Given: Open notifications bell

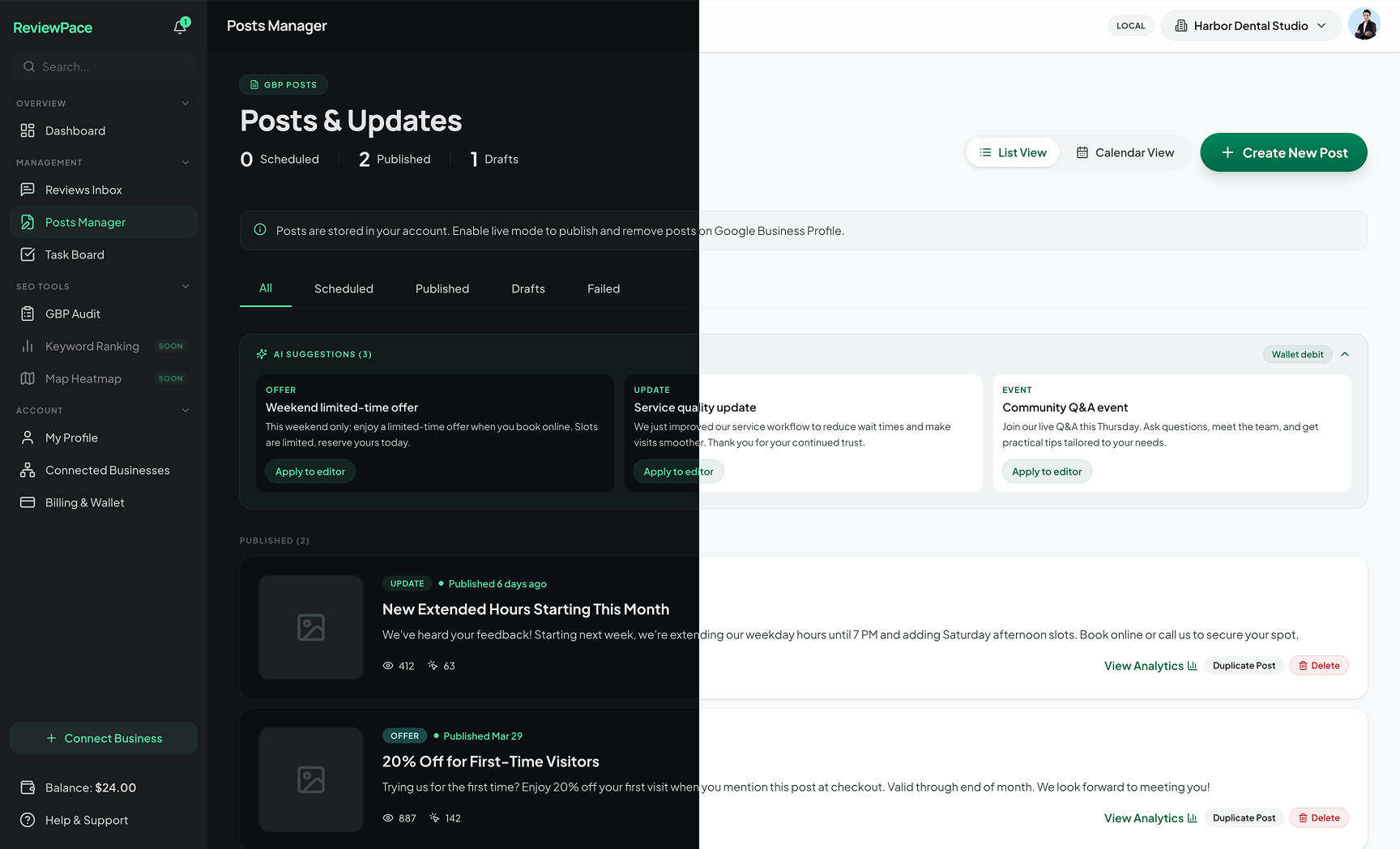Looking at the screenshot, I should 180,27.
